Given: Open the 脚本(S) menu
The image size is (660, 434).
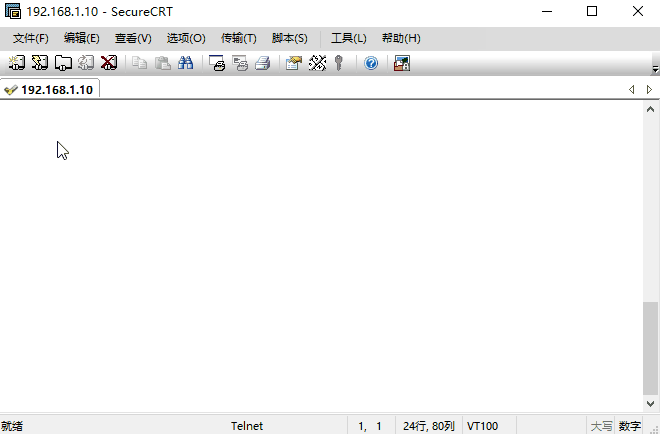Looking at the screenshot, I should tap(289, 38).
